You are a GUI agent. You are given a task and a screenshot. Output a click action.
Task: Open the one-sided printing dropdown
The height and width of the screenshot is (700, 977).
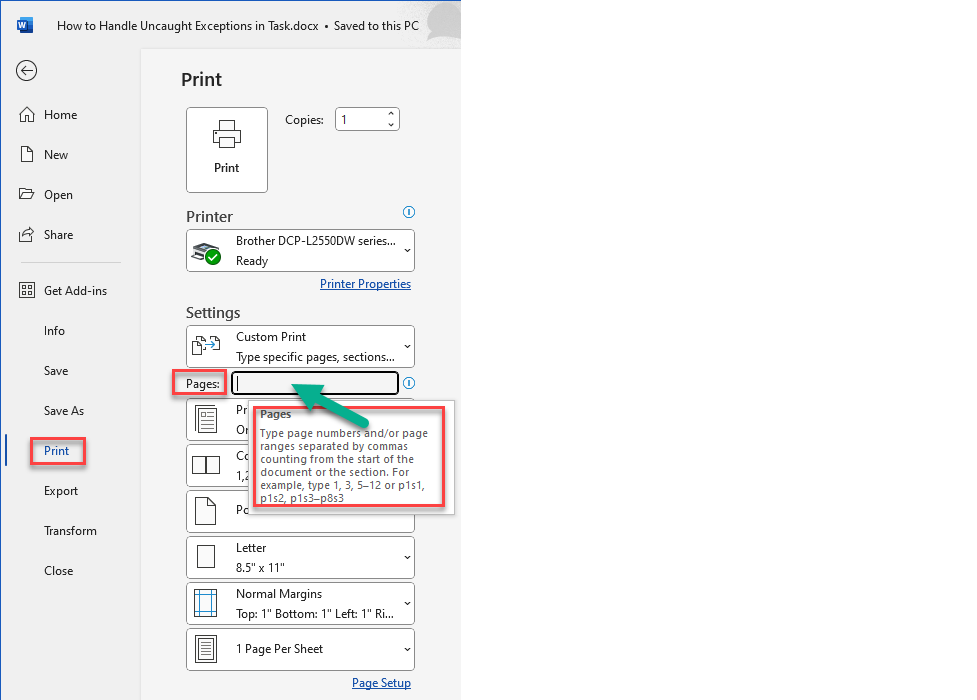coord(217,420)
